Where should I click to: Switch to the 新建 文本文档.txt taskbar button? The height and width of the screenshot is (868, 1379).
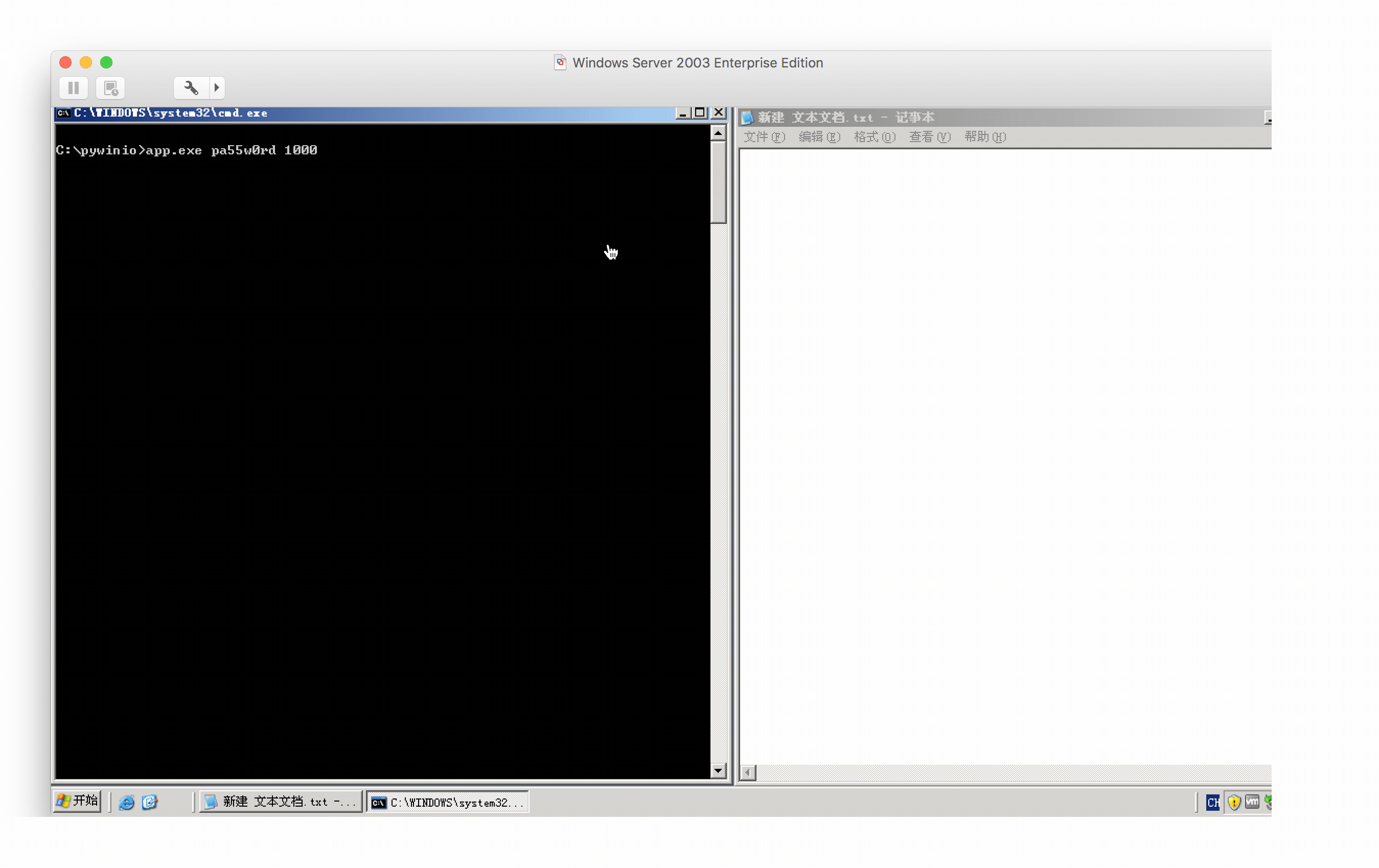click(x=281, y=802)
